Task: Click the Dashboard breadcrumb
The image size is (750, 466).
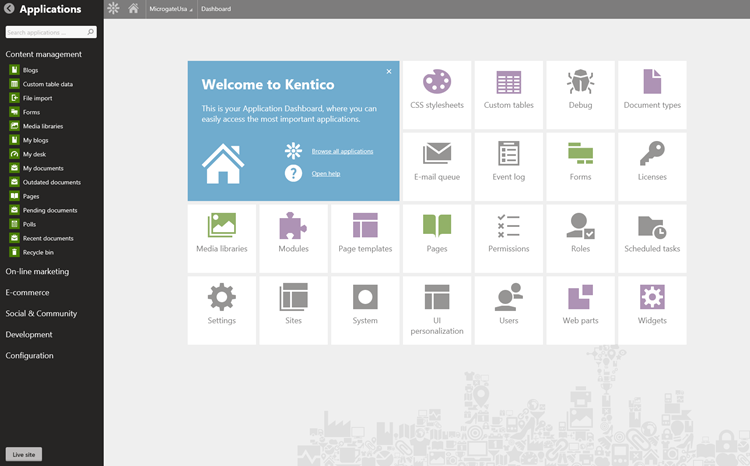Action: tap(216, 9)
